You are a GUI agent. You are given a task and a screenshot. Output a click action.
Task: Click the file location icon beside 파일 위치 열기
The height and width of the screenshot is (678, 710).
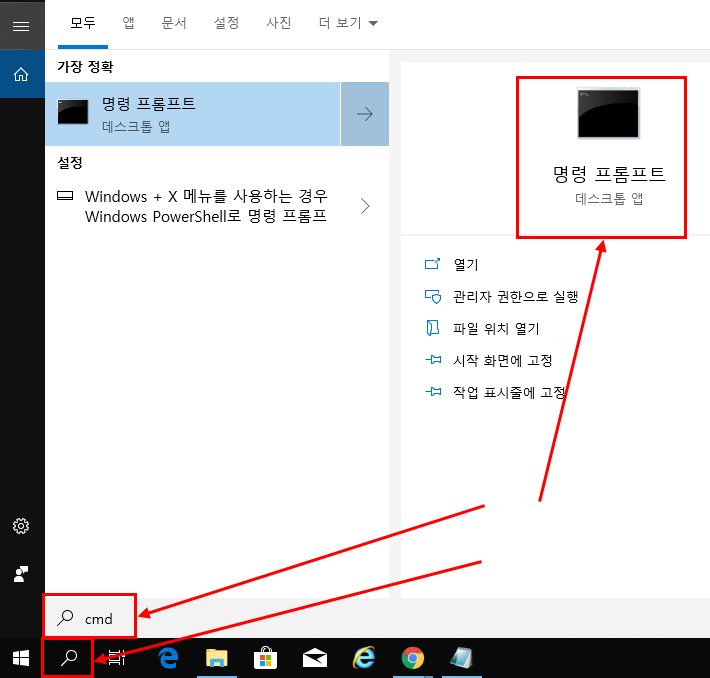[x=432, y=328]
